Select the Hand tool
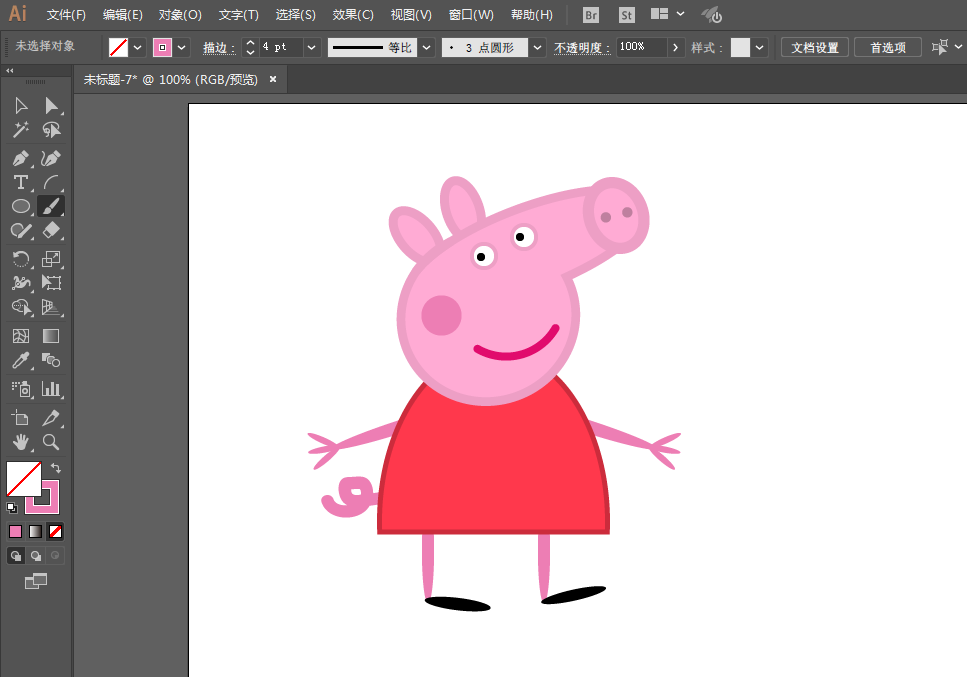 21,442
